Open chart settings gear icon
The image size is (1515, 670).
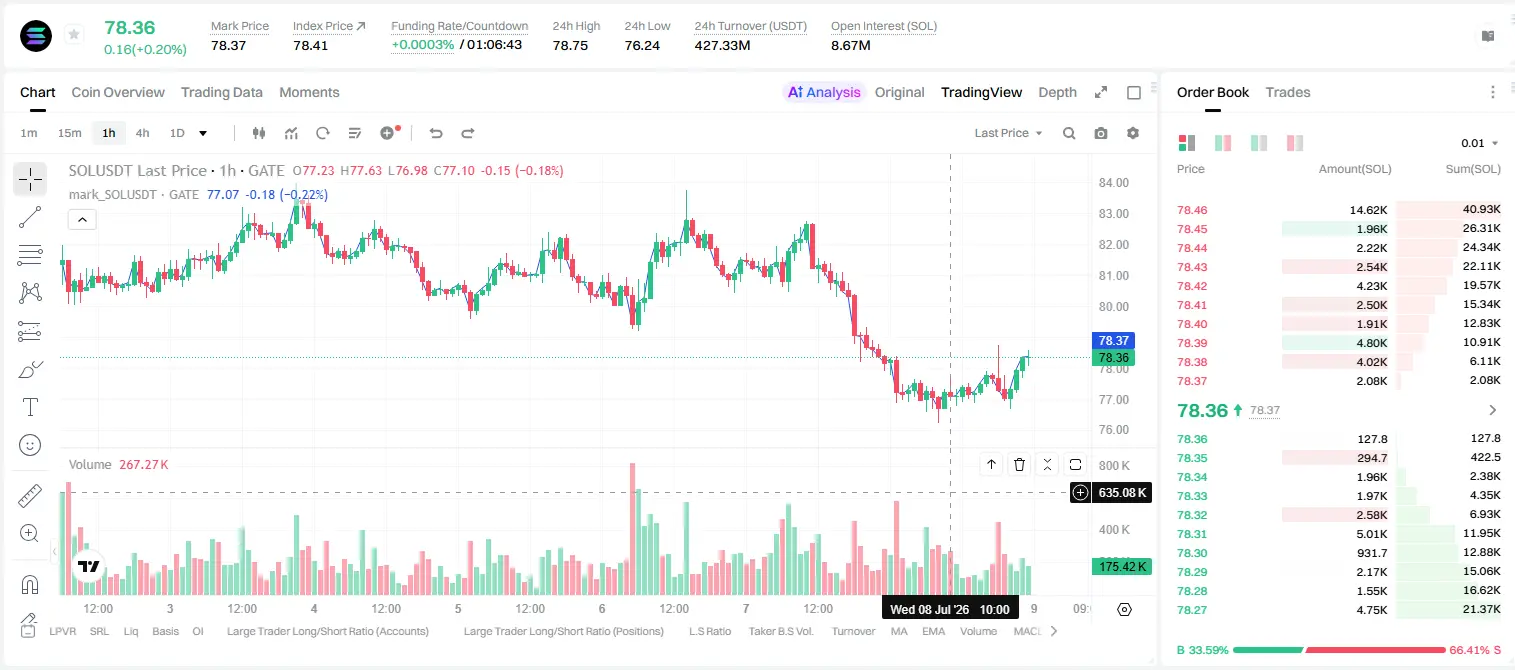tap(1133, 133)
